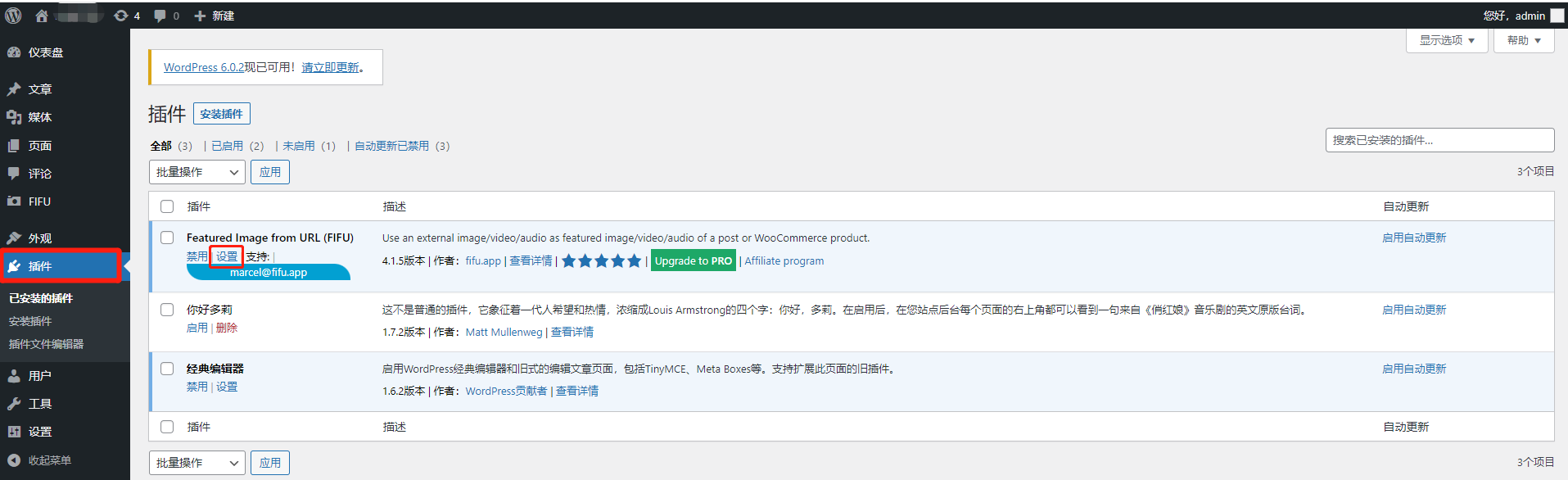1568x480 pixels.
Task: Check the select-all box in the table footer
Action: coord(167,427)
